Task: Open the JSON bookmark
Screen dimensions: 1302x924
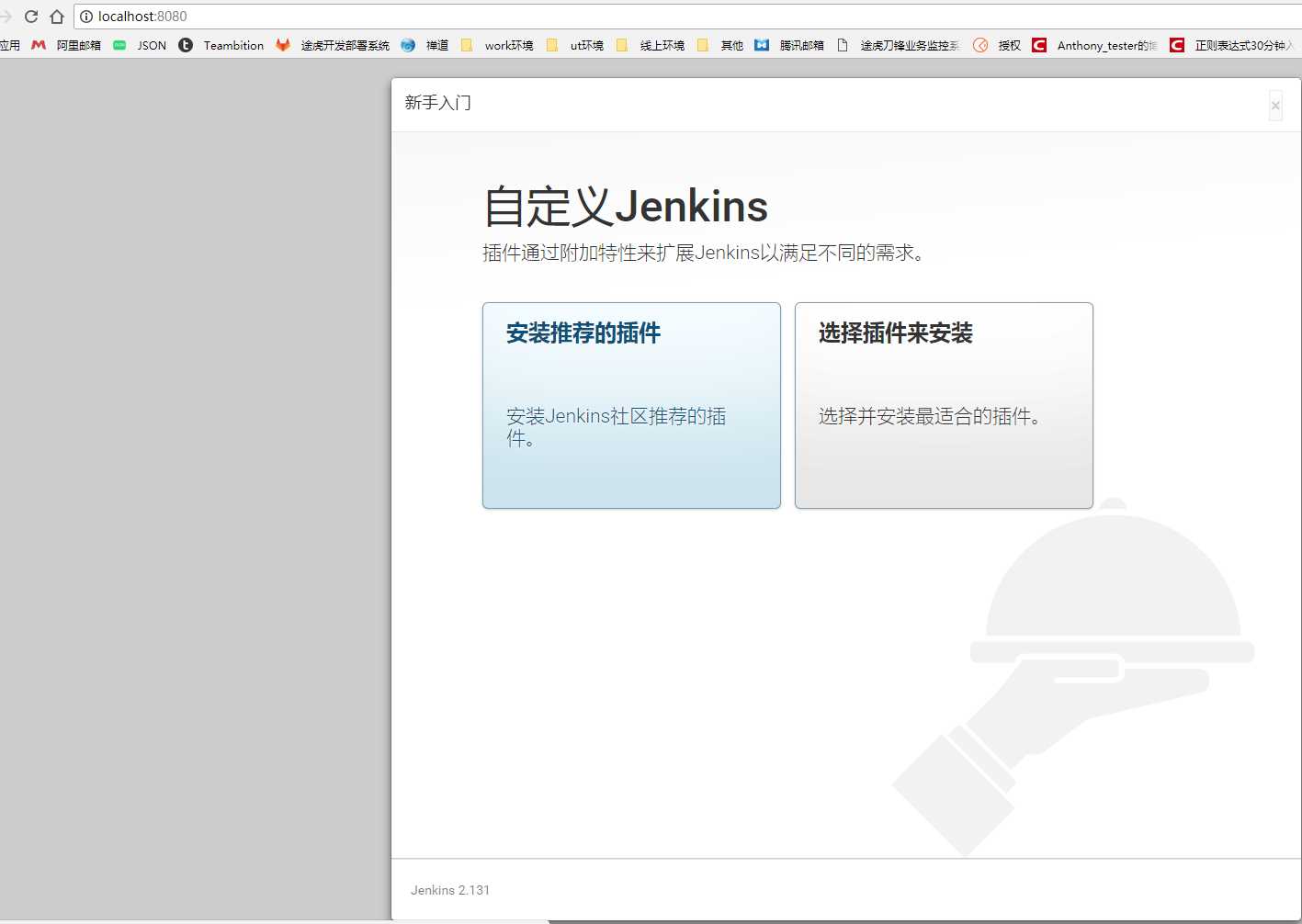Action: (140, 45)
